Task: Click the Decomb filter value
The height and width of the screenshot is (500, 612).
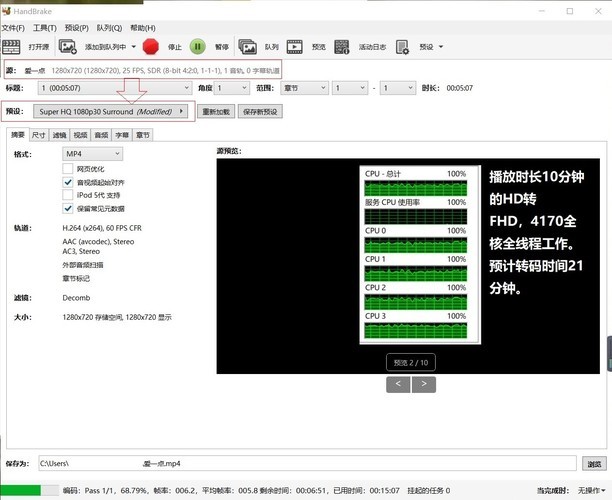Action: click(76, 298)
